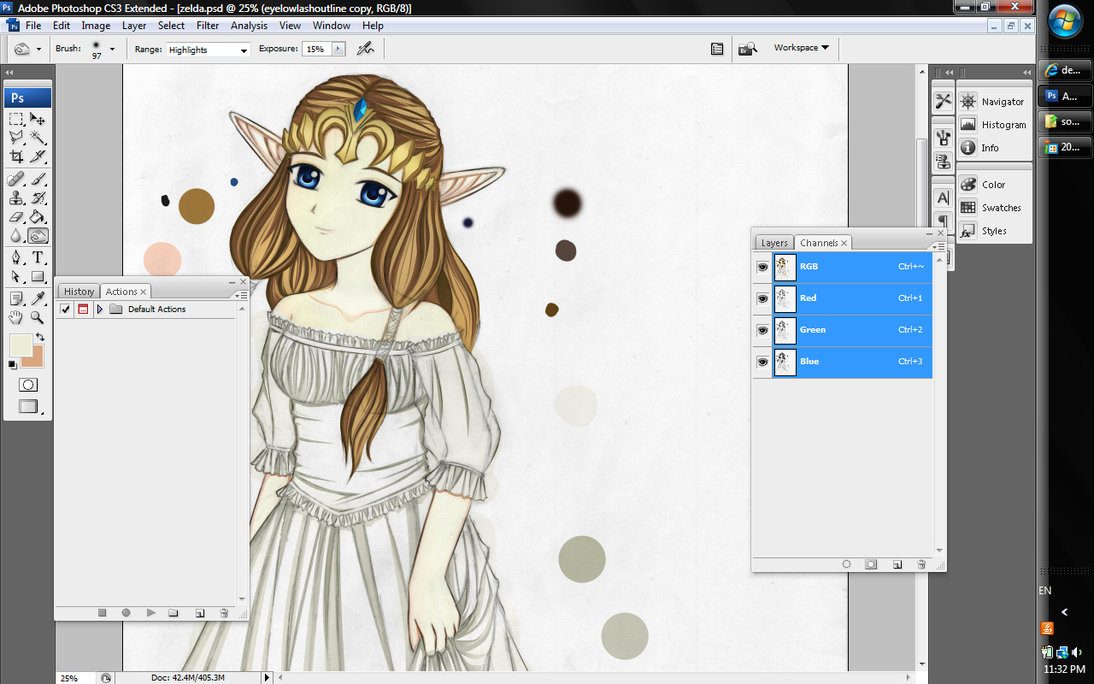Select the Rectangular Marquee tool
The image size is (1094, 684).
tap(17, 119)
